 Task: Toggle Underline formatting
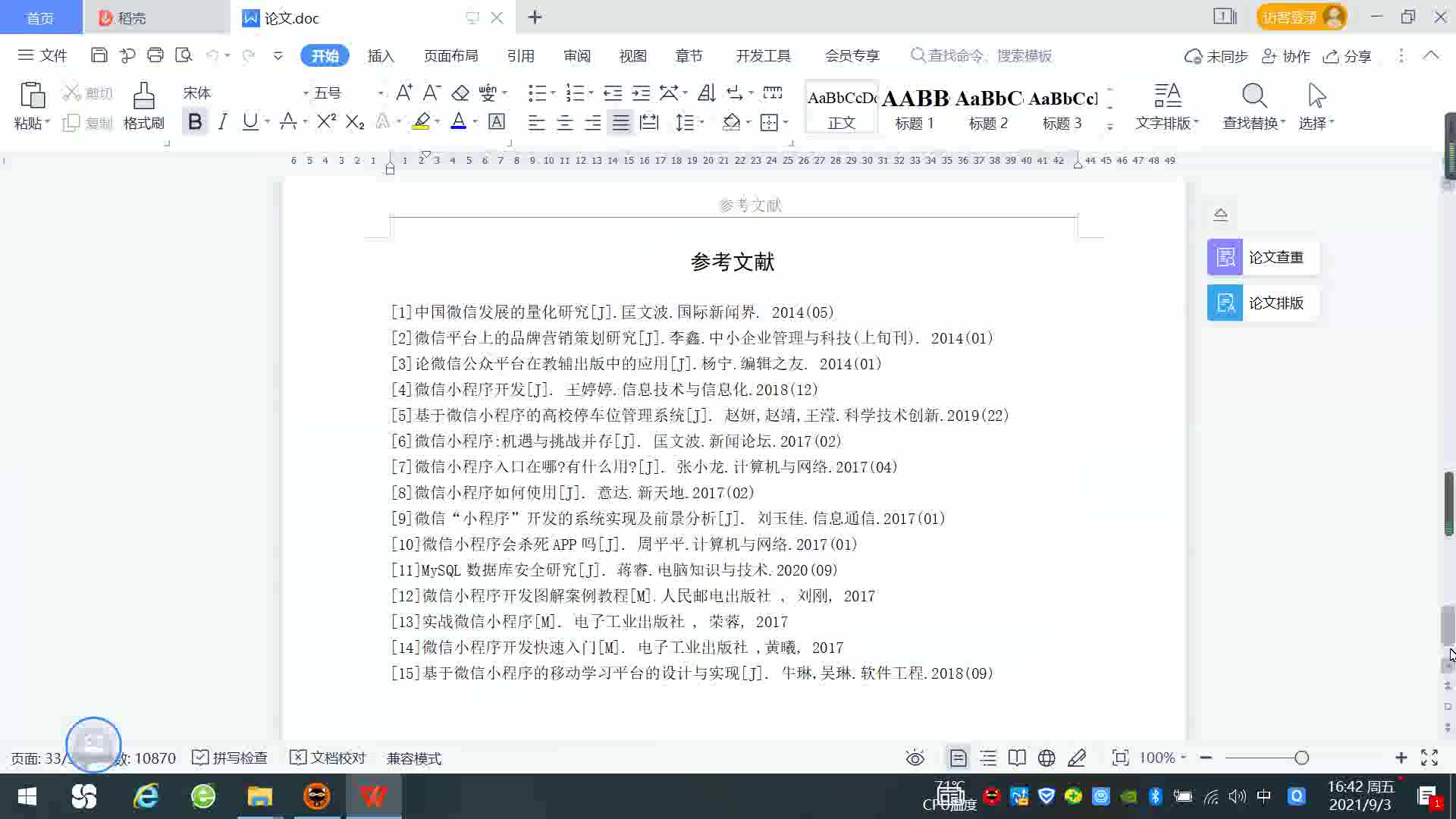point(250,121)
